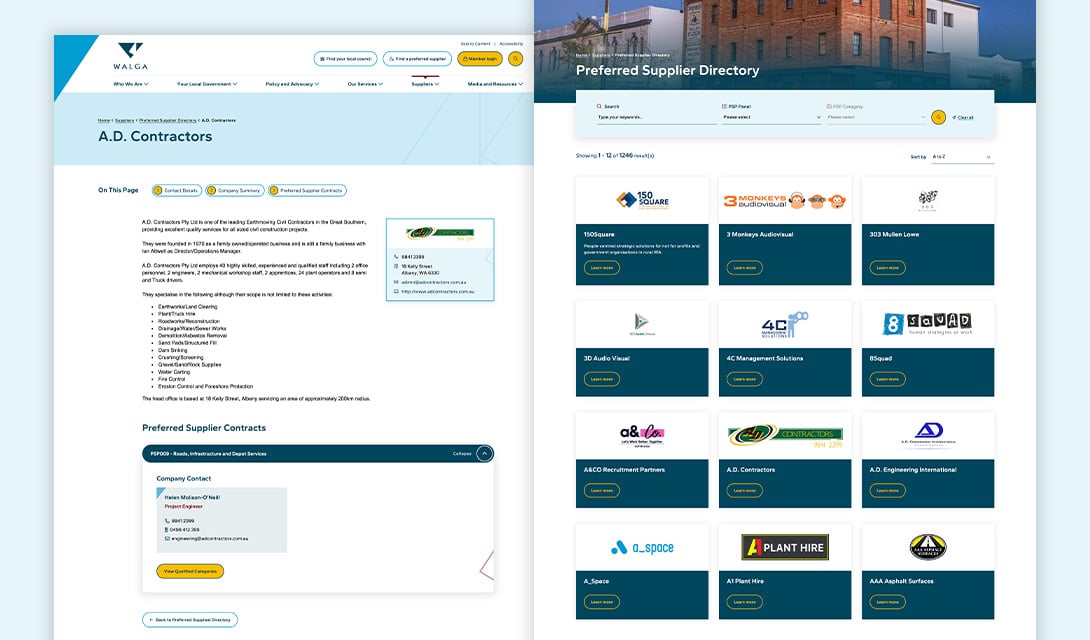
Task: Jump to Company Summary section
Action: pos(235,190)
